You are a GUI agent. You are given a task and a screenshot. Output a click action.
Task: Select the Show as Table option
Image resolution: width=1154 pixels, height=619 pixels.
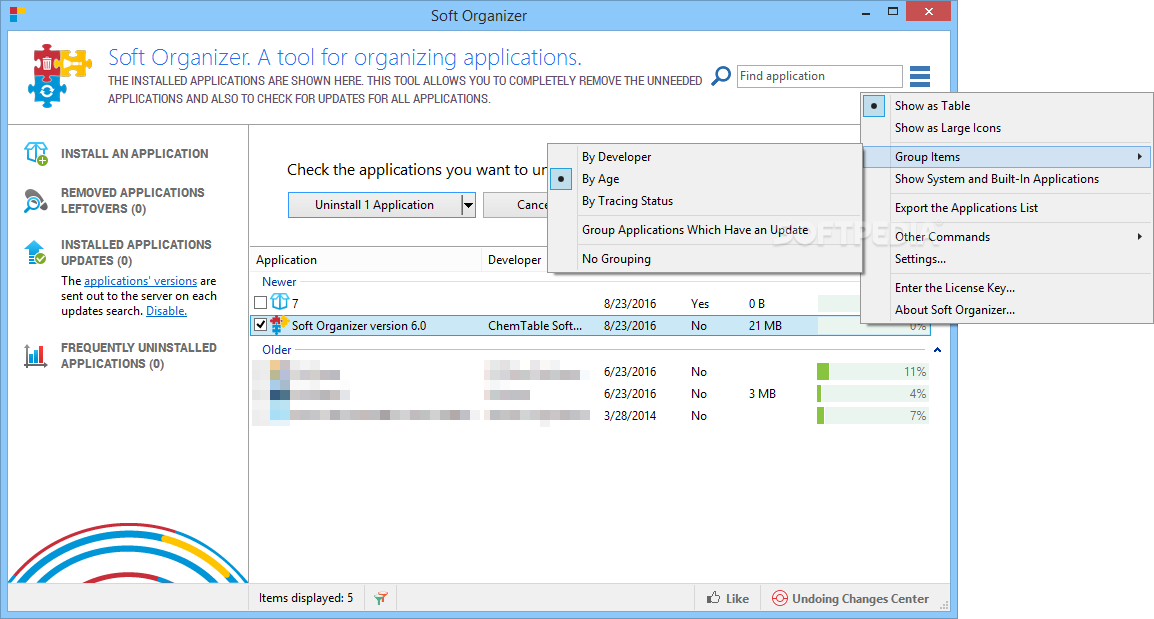click(x=932, y=106)
